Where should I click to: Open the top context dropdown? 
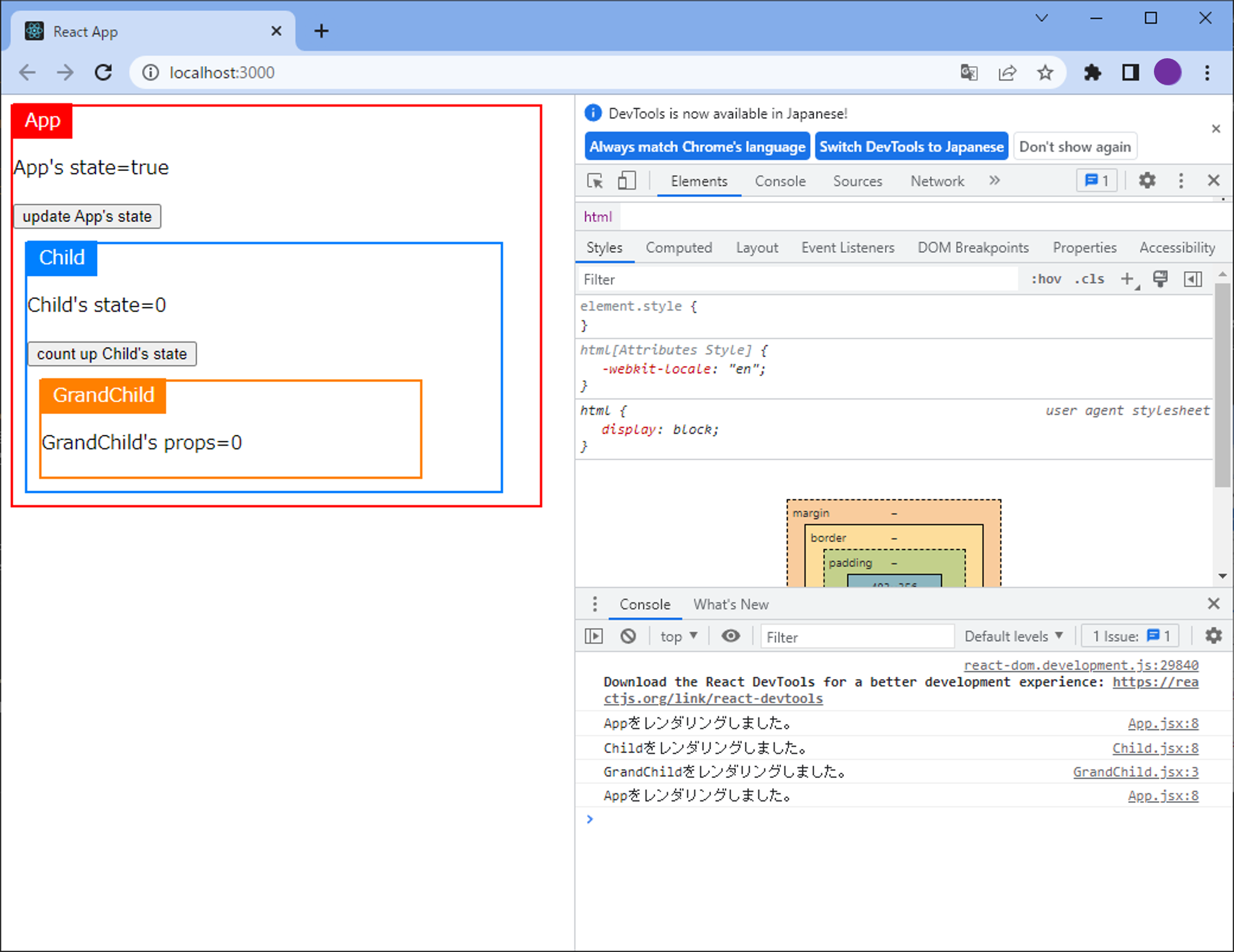(679, 636)
